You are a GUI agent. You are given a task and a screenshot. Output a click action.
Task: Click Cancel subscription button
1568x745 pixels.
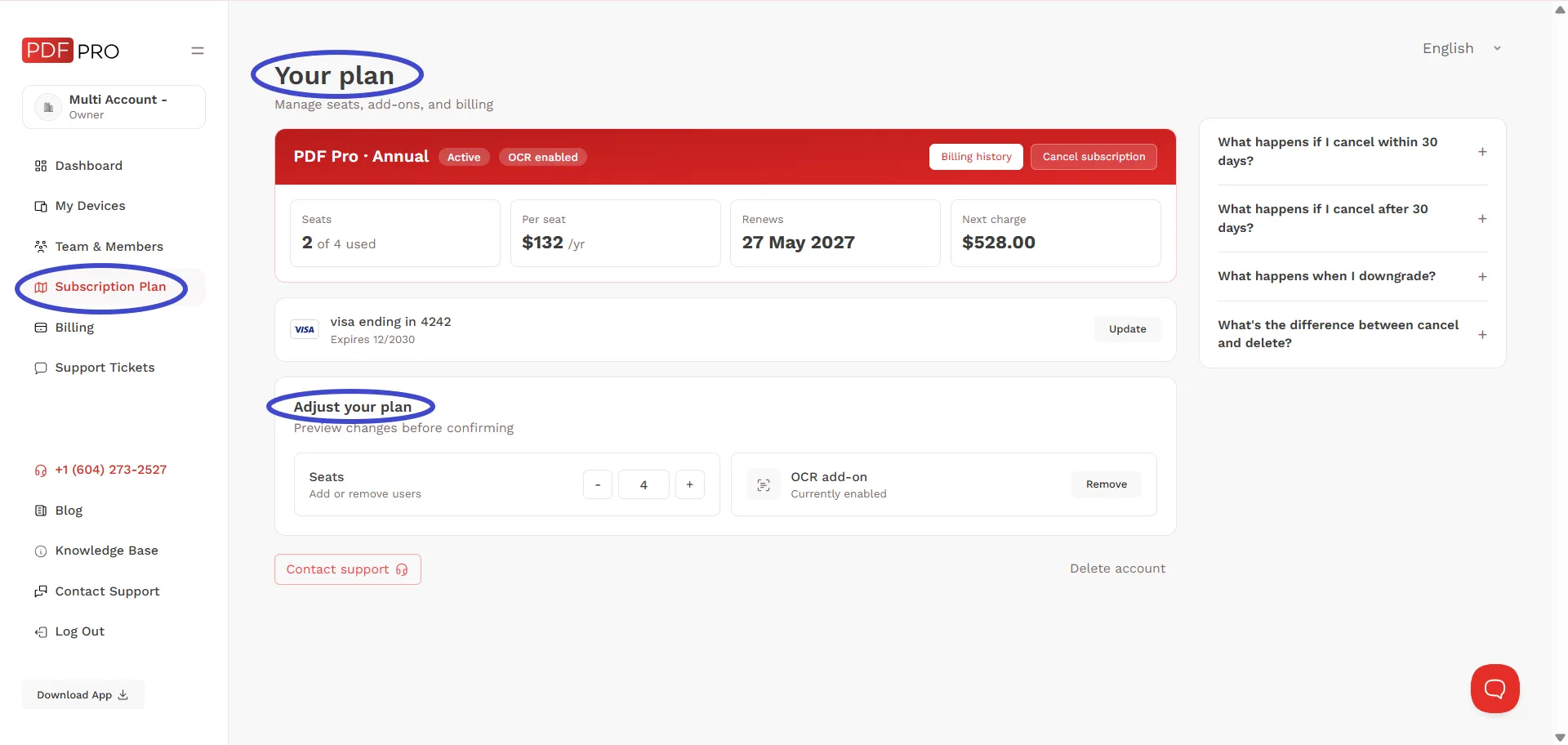(x=1094, y=157)
